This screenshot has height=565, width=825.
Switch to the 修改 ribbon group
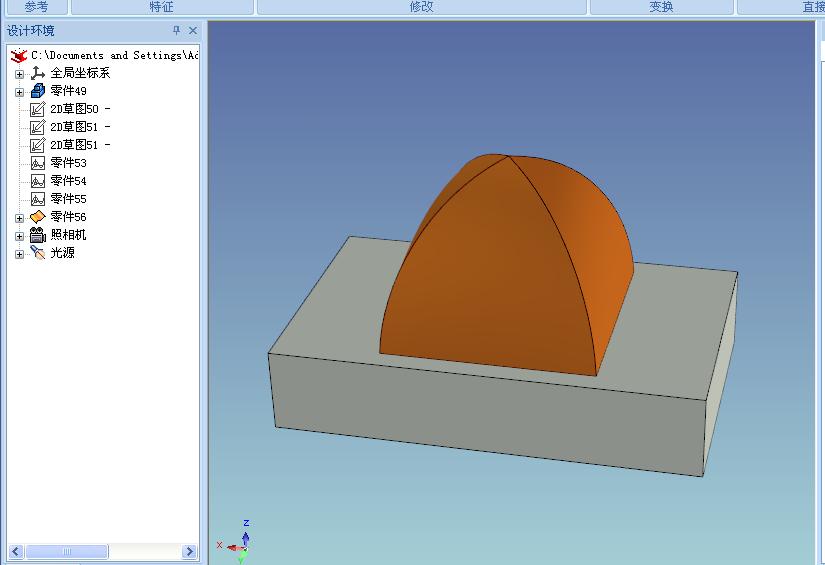point(421,7)
